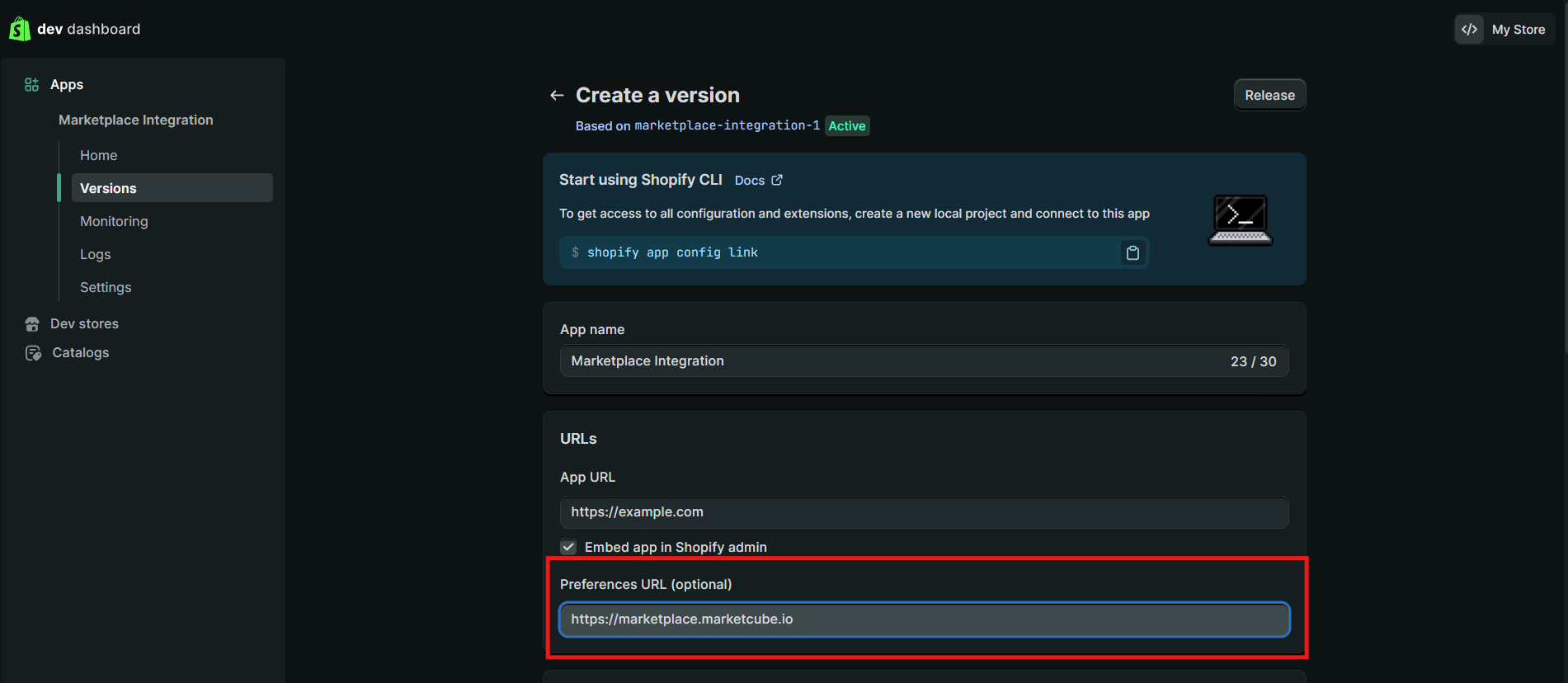The width and height of the screenshot is (1568, 683).
Task: Click the 23 / 30 character counter
Action: [x=1253, y=361]
